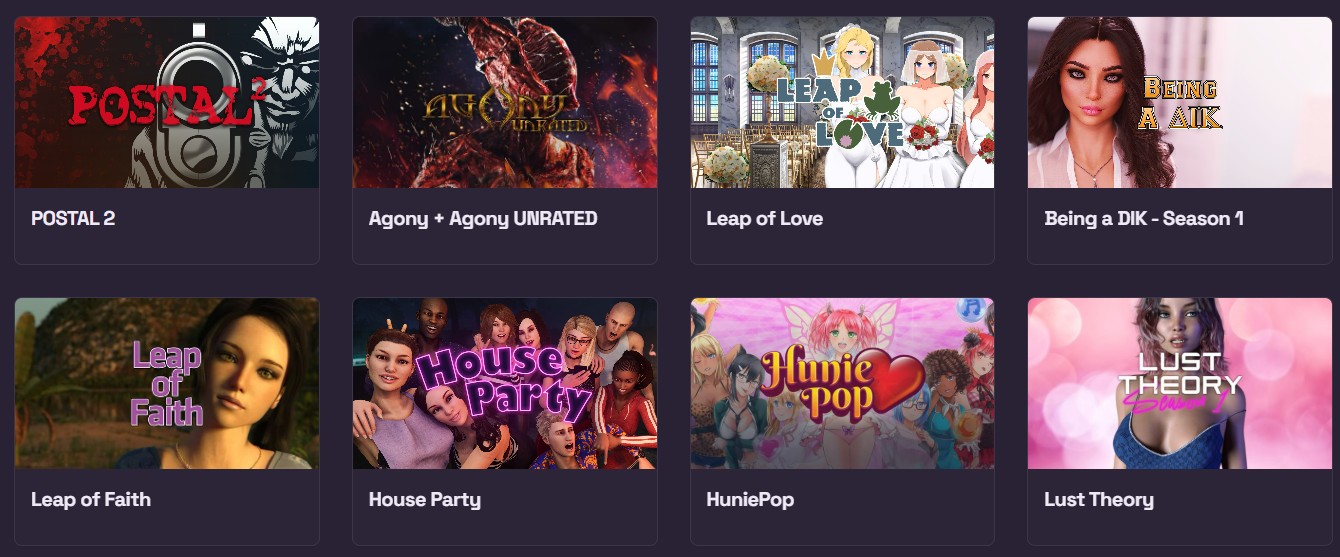Click the "HuniePop" title text

click(x=750, y=499)
